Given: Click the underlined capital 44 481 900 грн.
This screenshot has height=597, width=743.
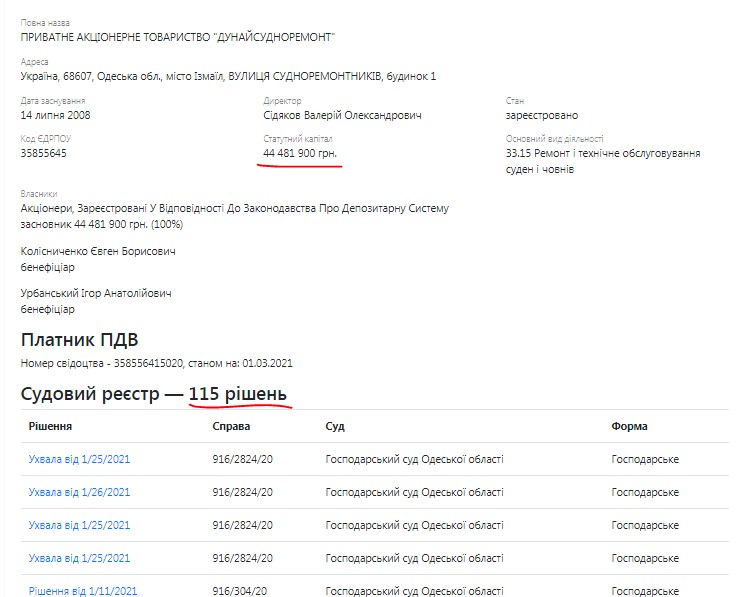Looking at the screenshot, I should click(x=300, y=153).
